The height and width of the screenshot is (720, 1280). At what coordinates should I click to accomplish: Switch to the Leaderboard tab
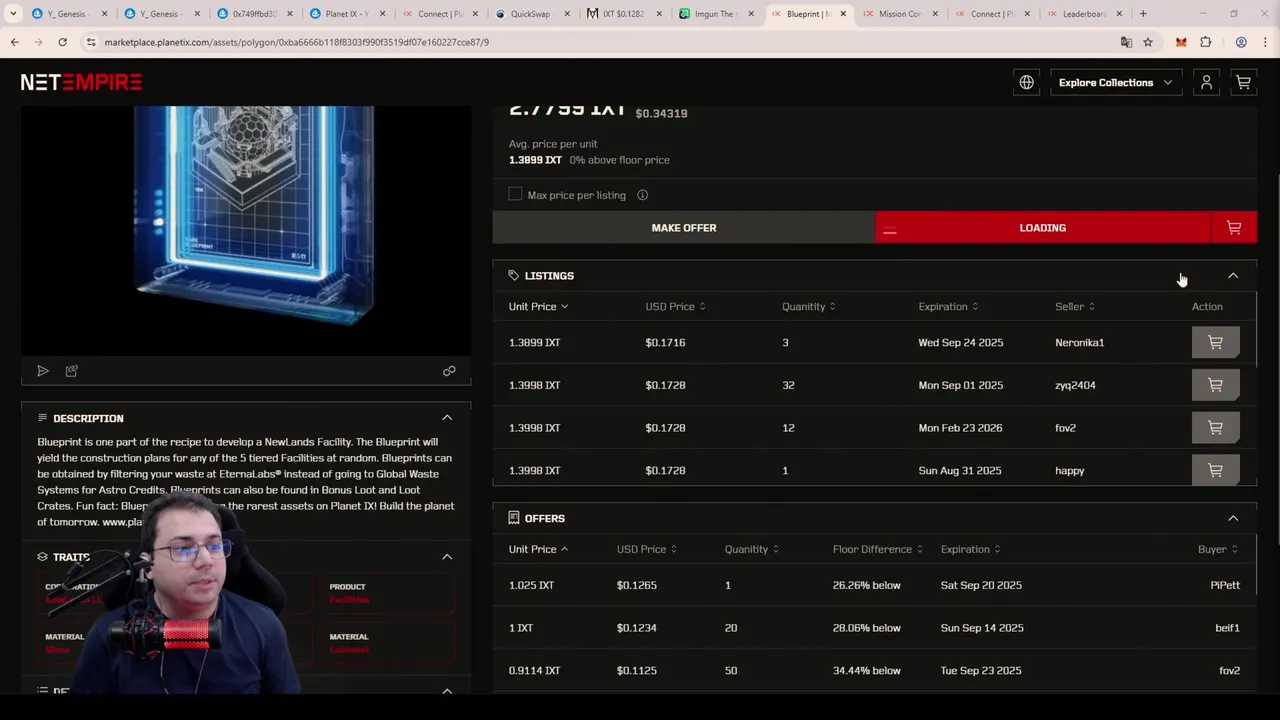[x=1084, y=14]
